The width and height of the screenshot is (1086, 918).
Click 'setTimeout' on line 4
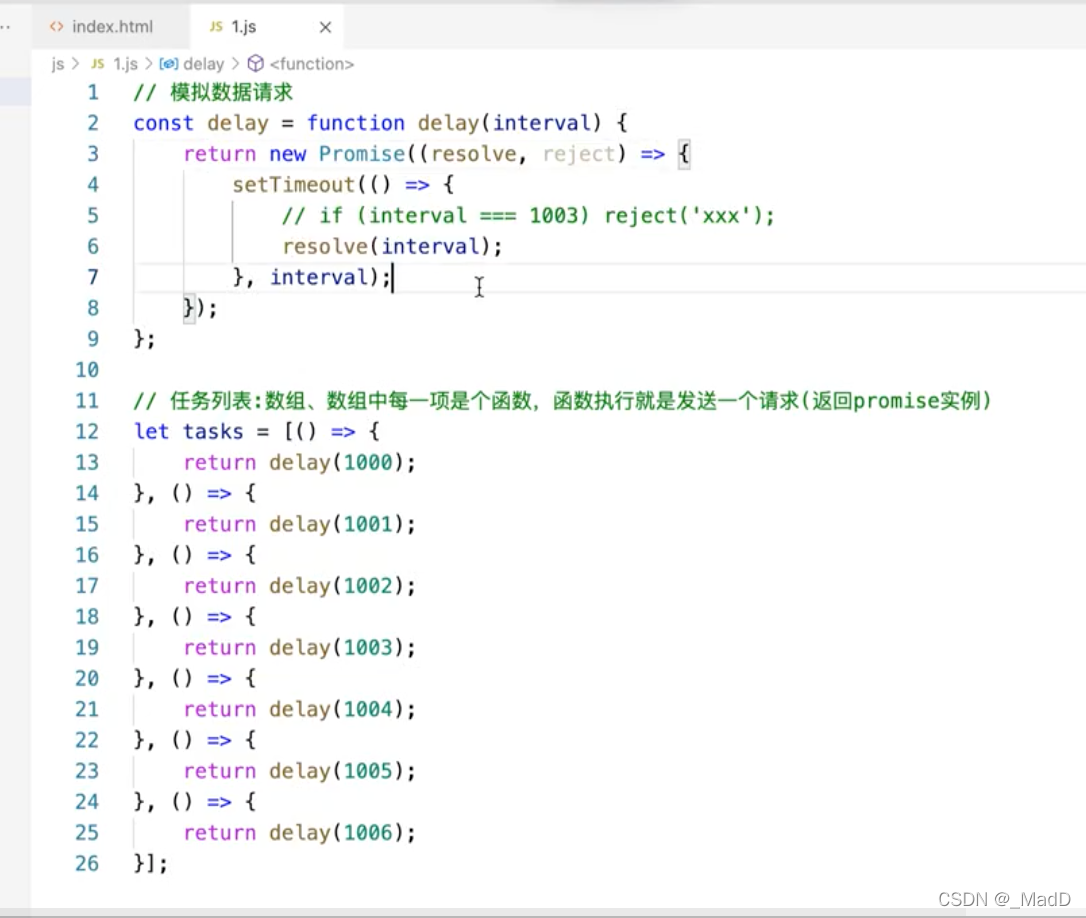pyautogui.click(x=294, y=185)
